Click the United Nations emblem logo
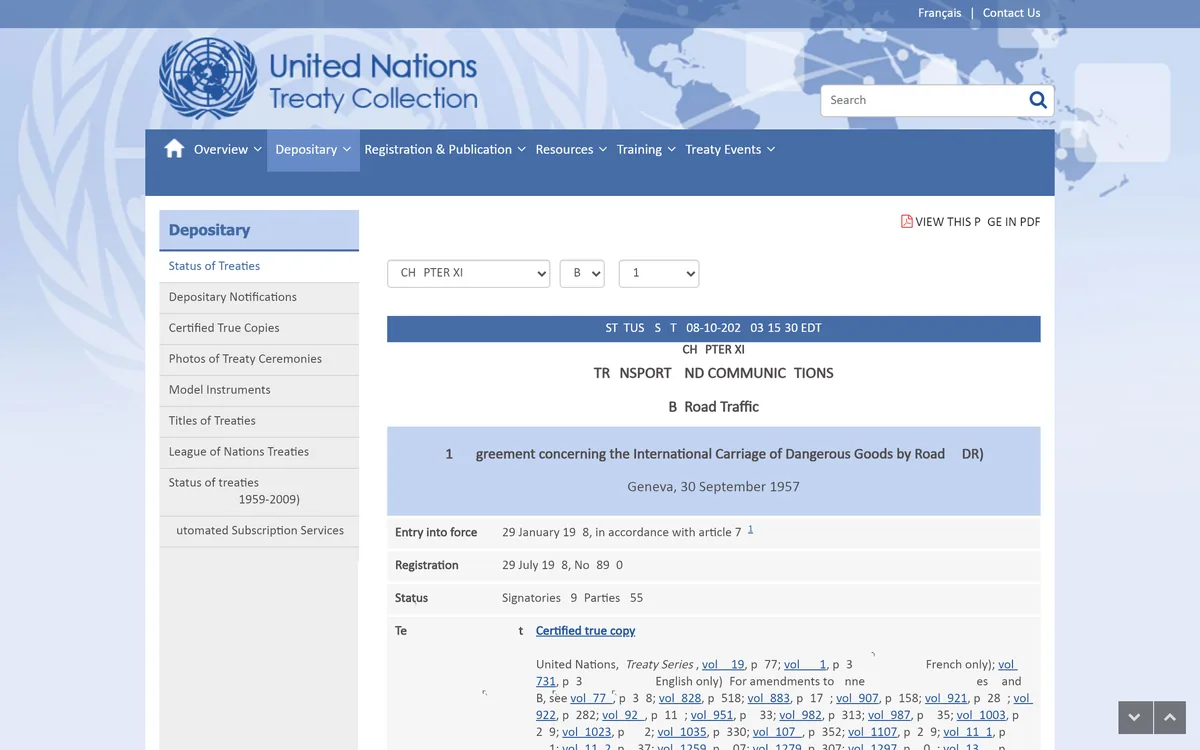 point(208,79)
